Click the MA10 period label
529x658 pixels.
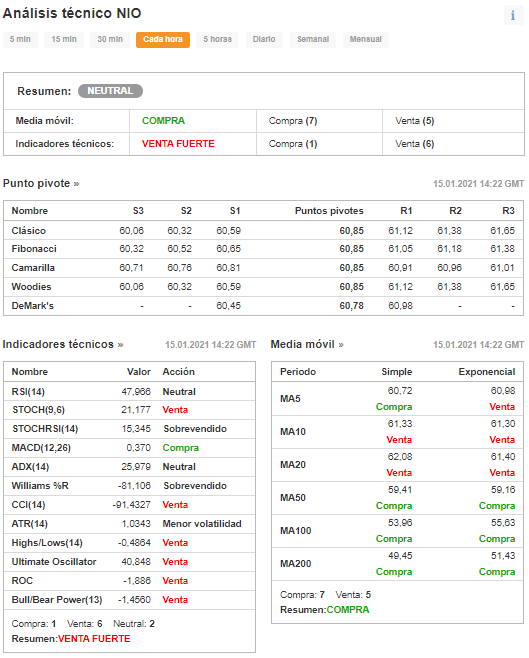293,432
